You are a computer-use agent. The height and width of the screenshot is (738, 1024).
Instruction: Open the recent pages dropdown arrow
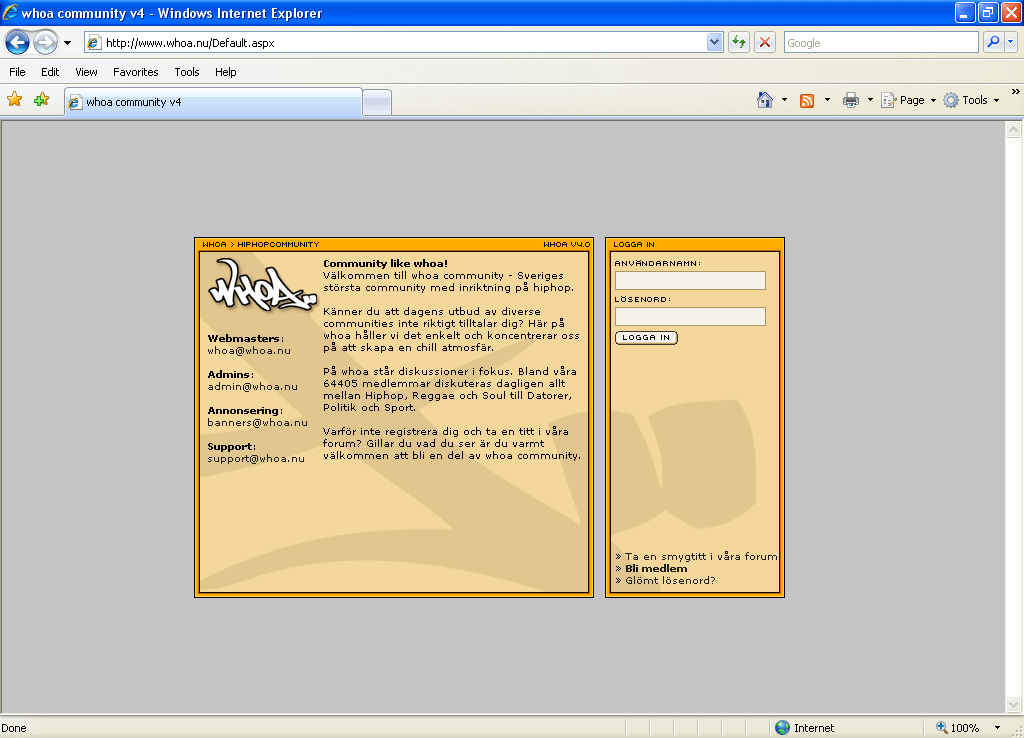coord(67,43)
